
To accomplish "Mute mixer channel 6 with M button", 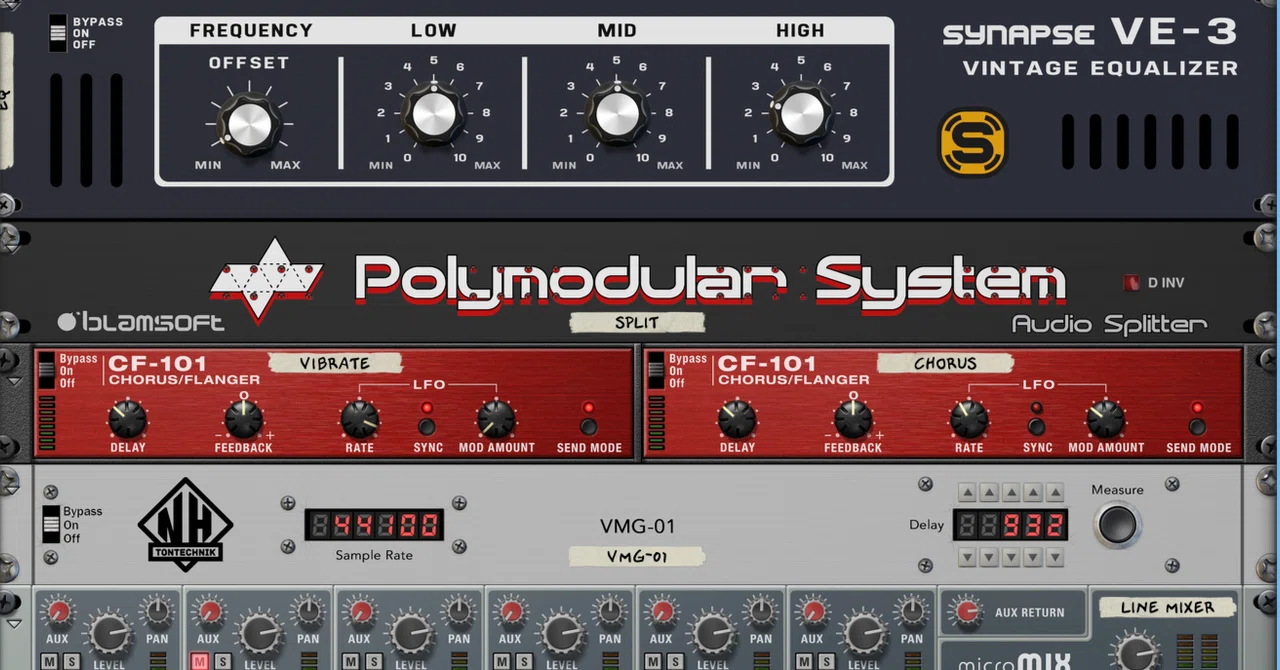I will point(803,661).
